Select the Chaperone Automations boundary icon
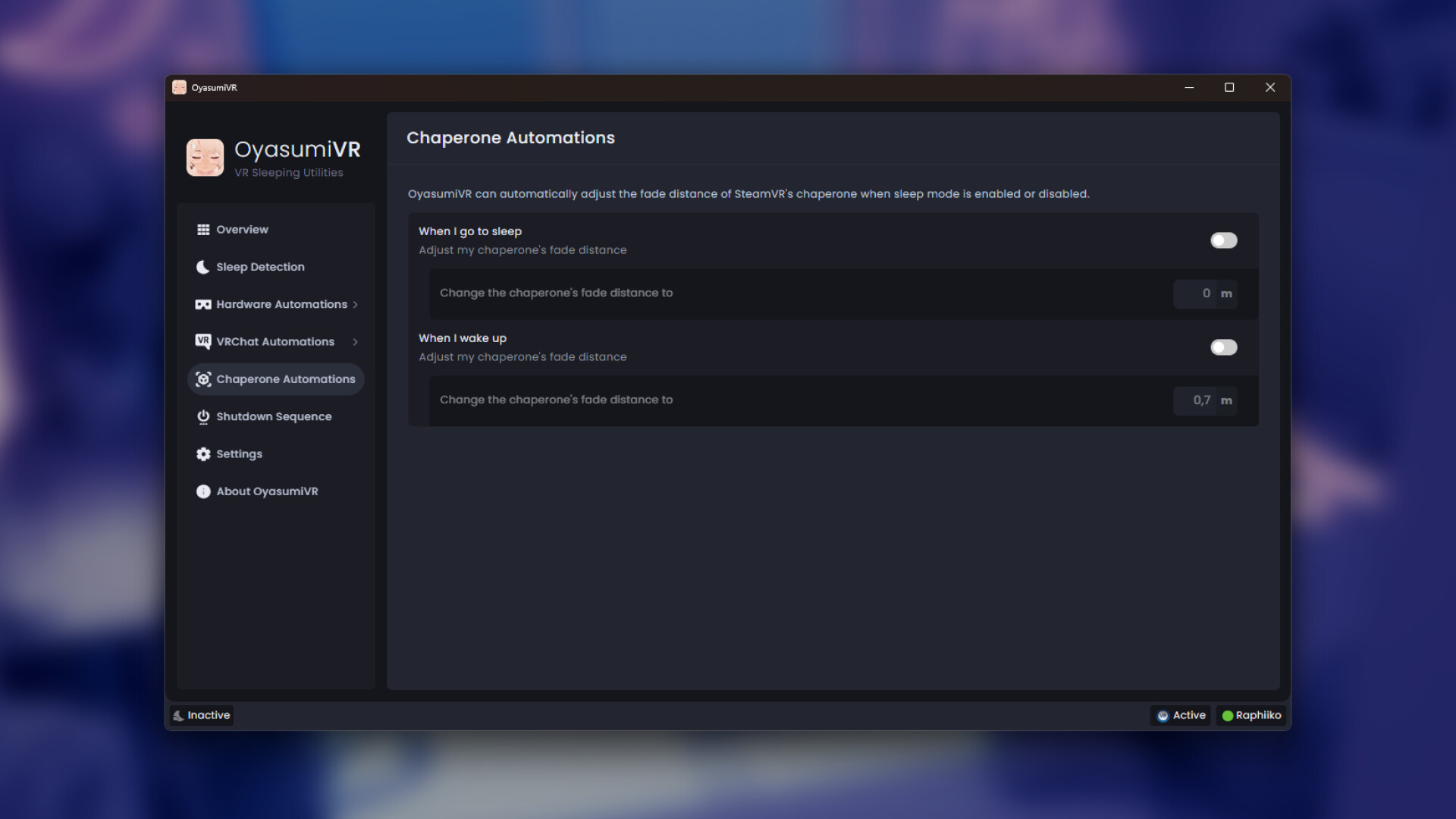The height and width of the screenshot is (819, 1456). pos(202,379)
